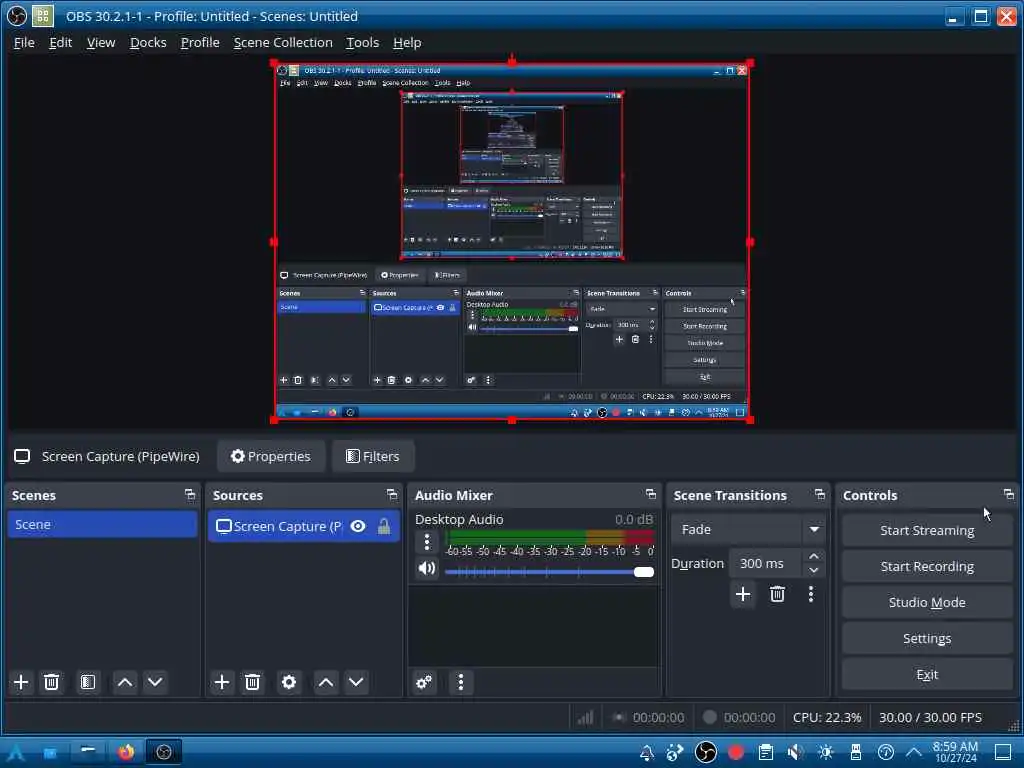Click the Duration 300 ms field
Image resolution: width=1024 pixels, height=768 pixels.
(767, 563)
